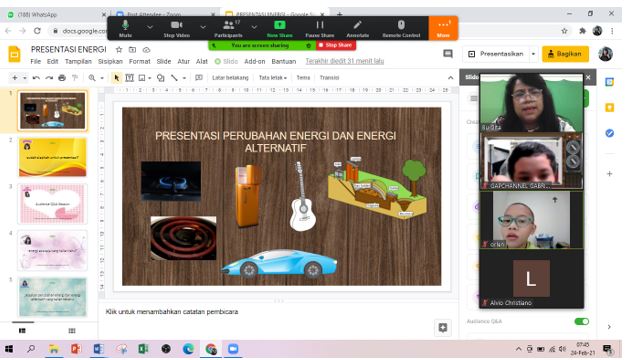Click the Transisi button

[329, 78]
